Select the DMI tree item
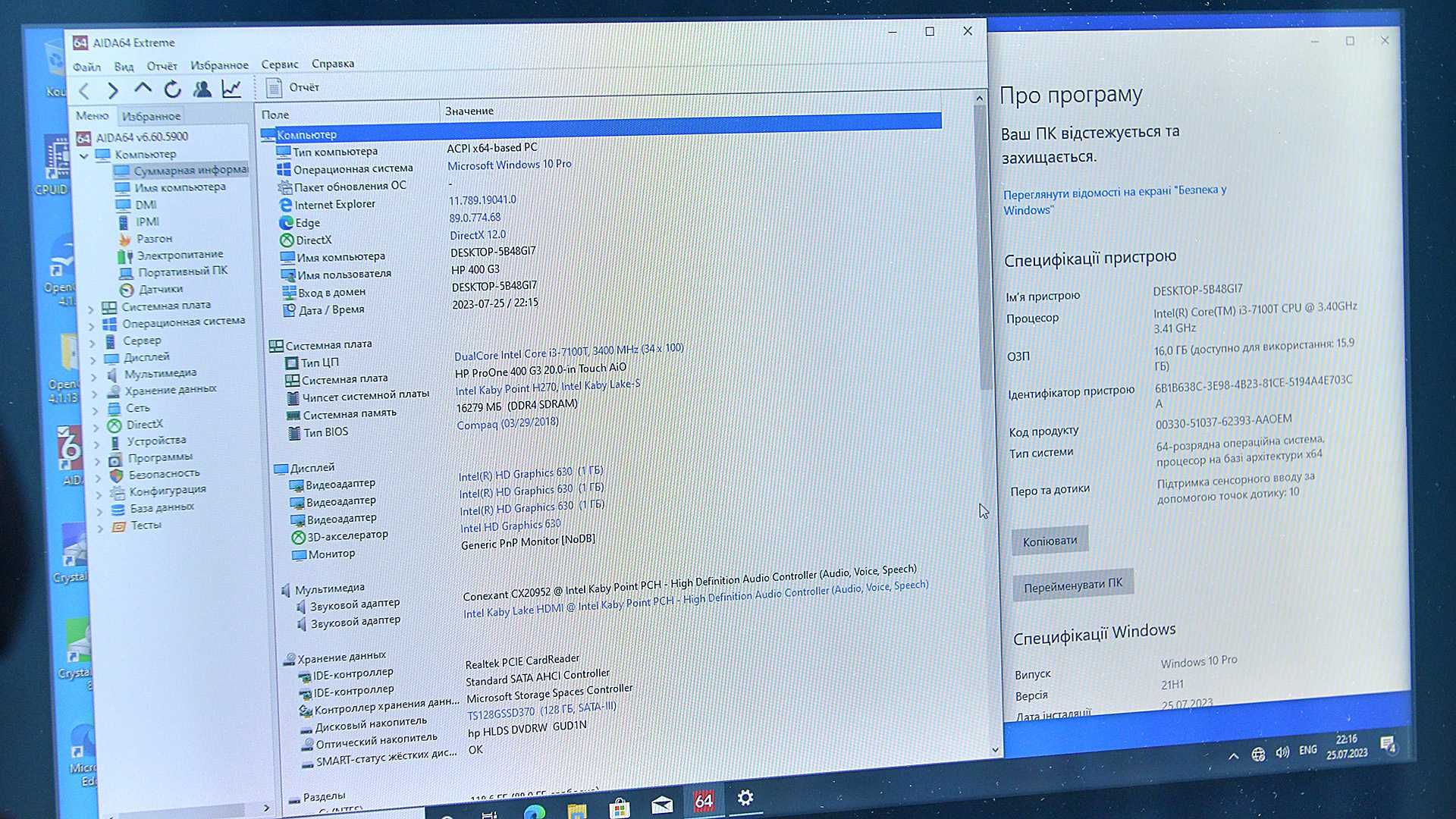The height and width of the screenshot is (819, 1456). tap(137, 205)
